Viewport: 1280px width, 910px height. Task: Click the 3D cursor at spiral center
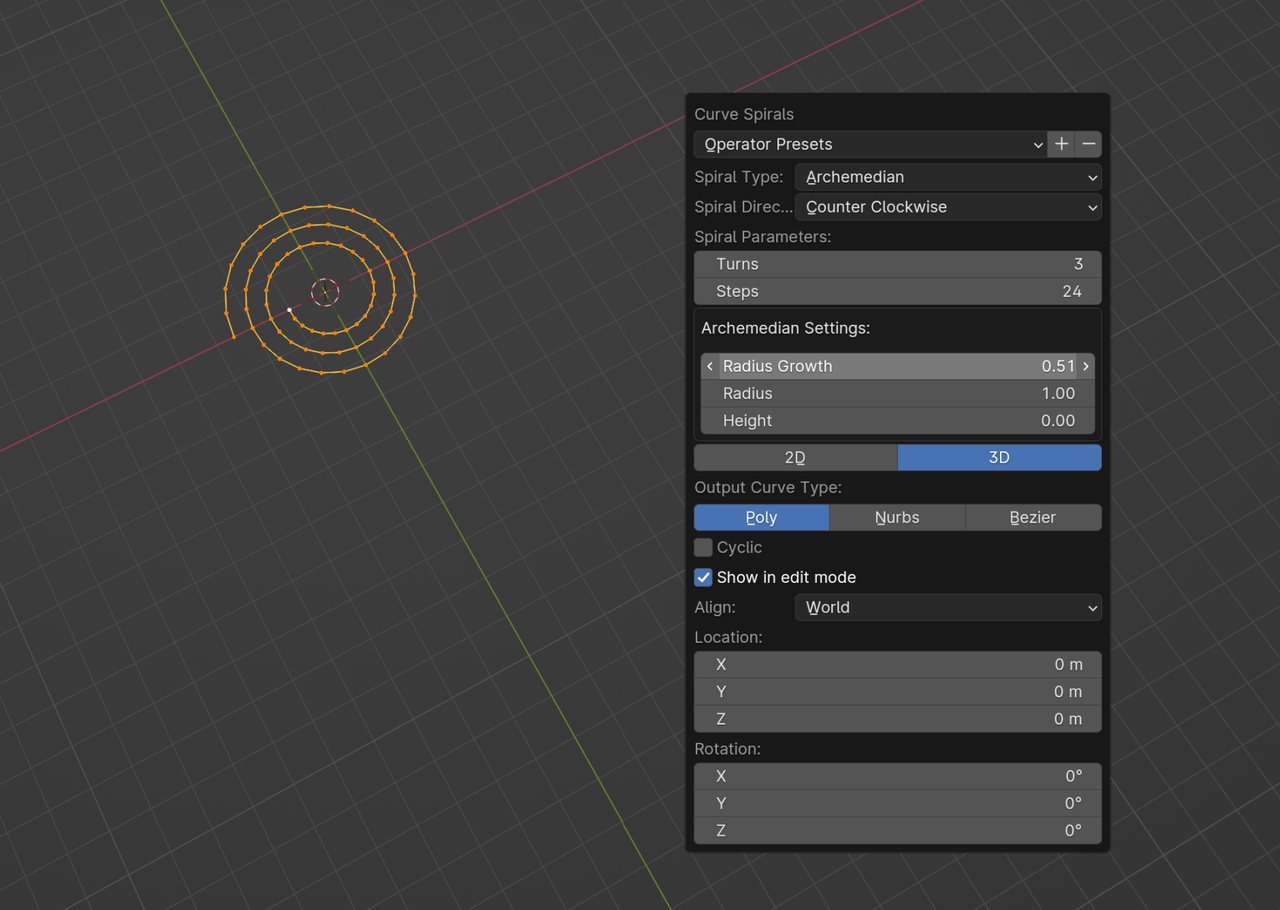tap(325, 292)
